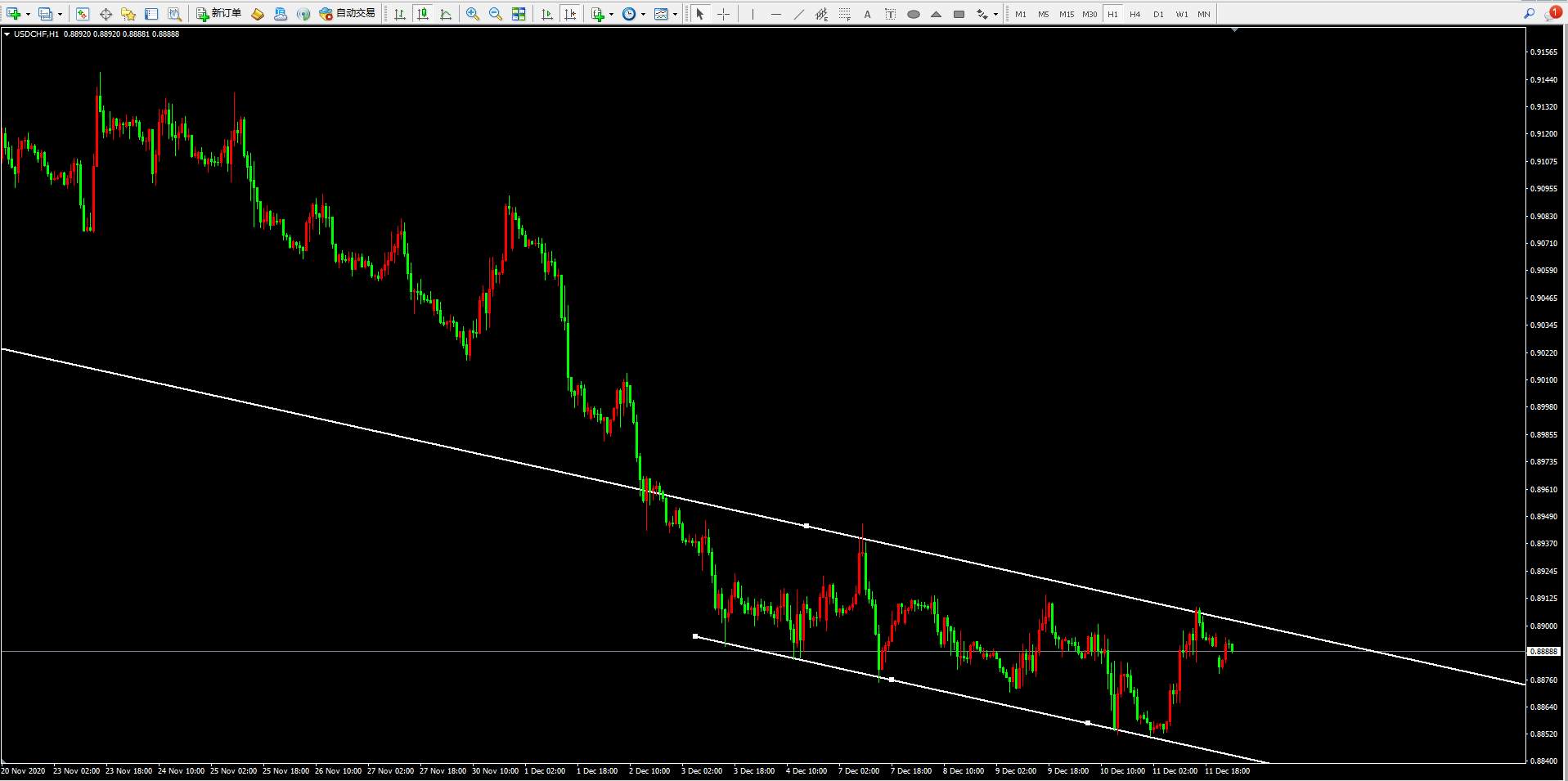This screenshot has height=781, width=1568.
Task: Click the virtual hosting cloud icon
Action: 281,14
